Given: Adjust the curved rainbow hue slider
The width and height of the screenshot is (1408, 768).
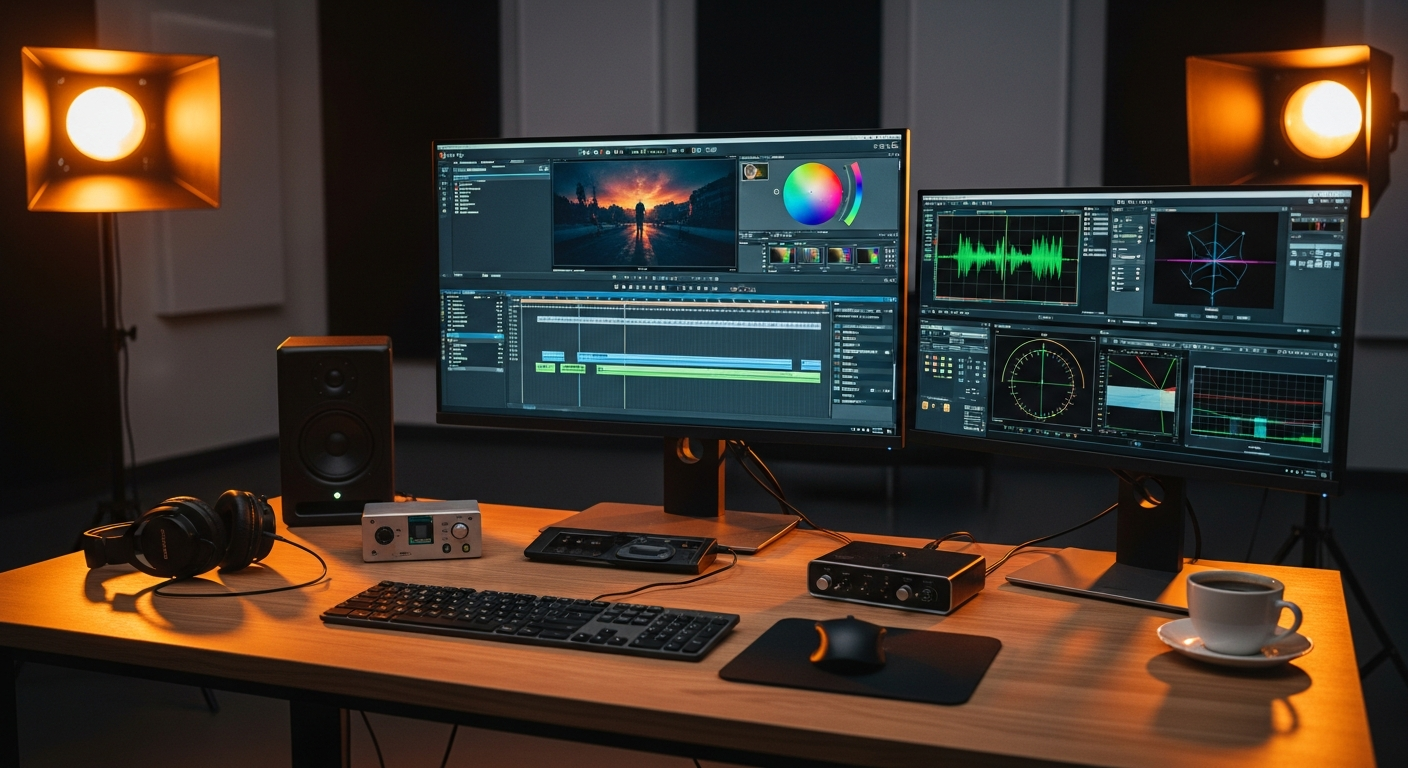Looking at the screenshot, I should [x=854, y=193].
